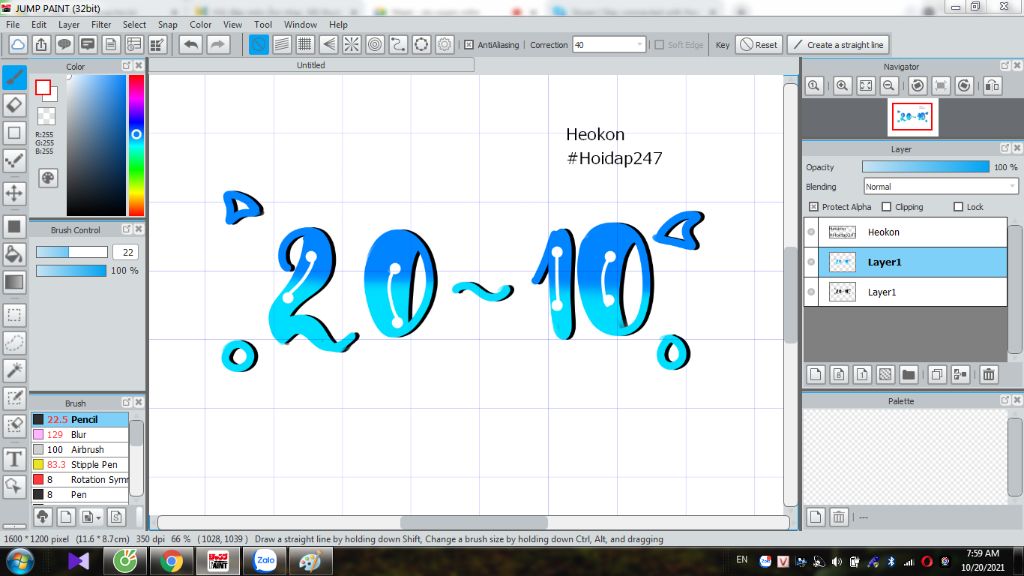Hide the selected Layer1 visibility dot
This screenshot has height=576, width=1024.
811,262
